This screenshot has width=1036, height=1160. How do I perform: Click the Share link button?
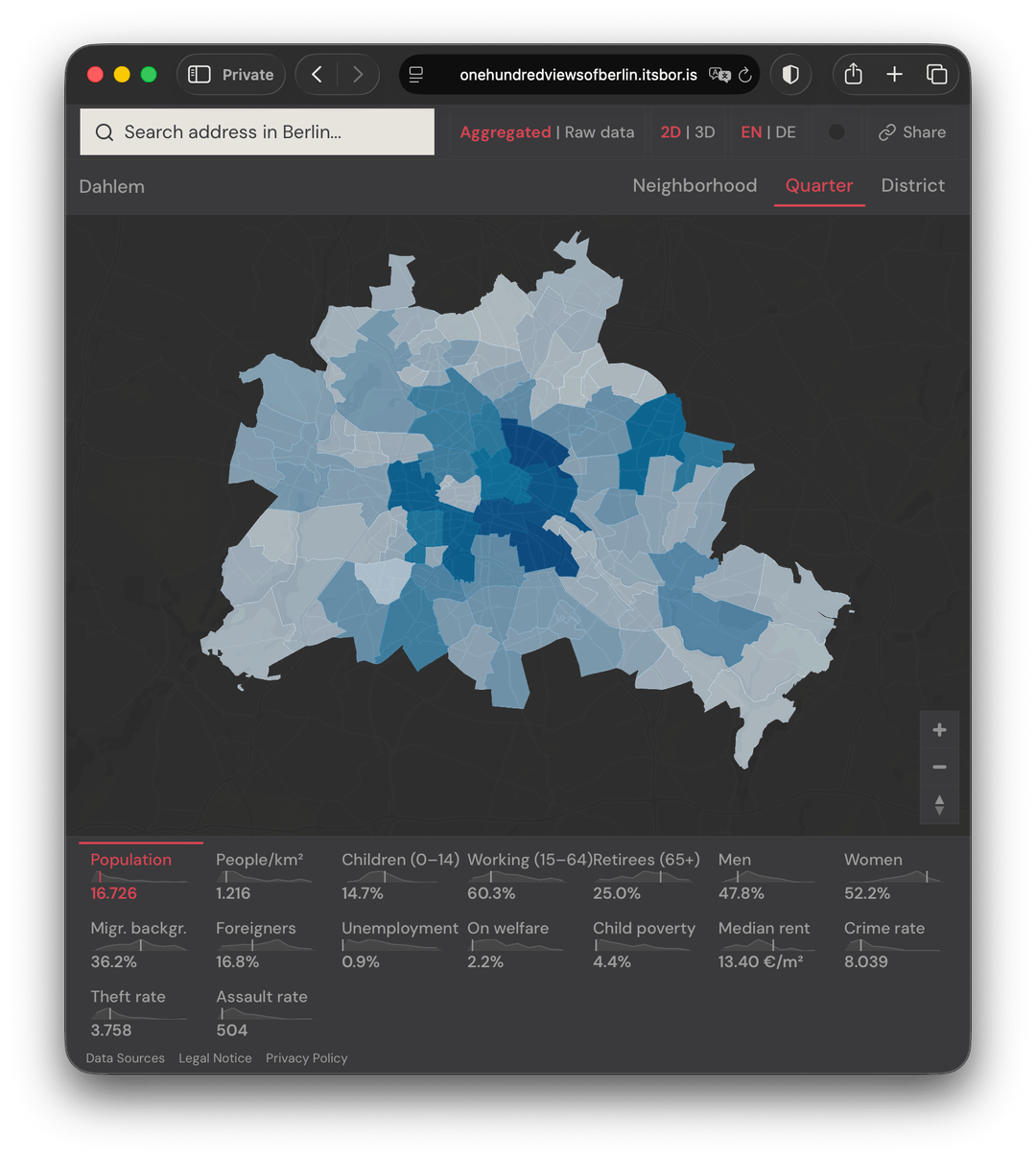pyautogui.click(x=912, y=132)
